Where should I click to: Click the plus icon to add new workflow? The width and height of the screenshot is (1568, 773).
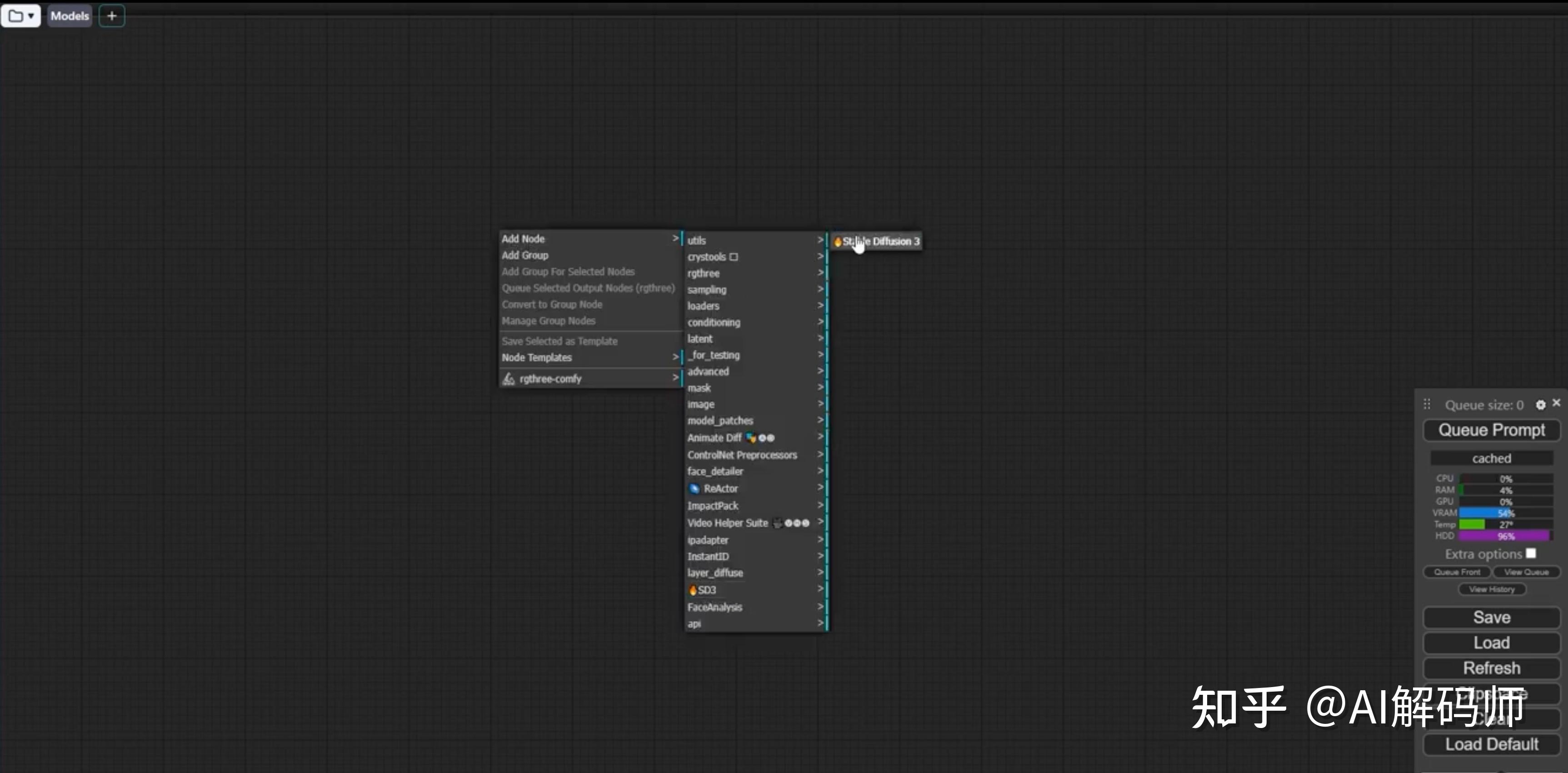pyautogui.click(x=111, y=16)
